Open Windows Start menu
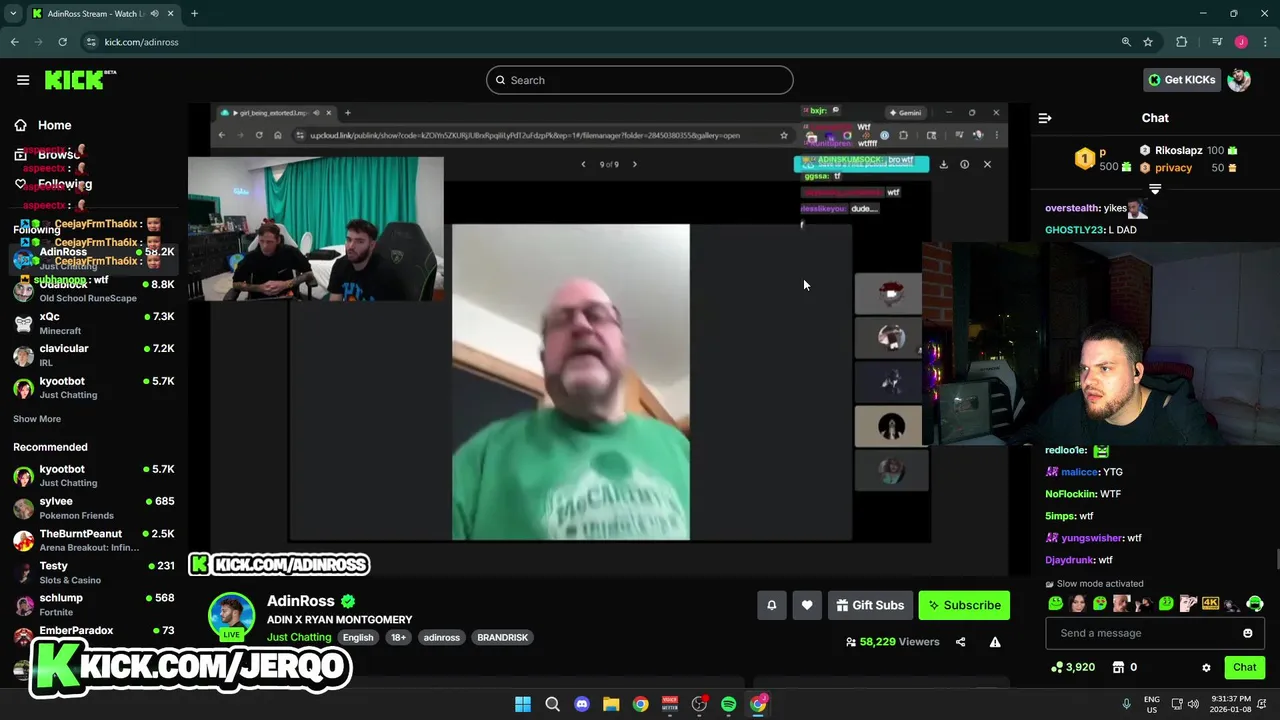1280x720 pixels. click(523, 704)
